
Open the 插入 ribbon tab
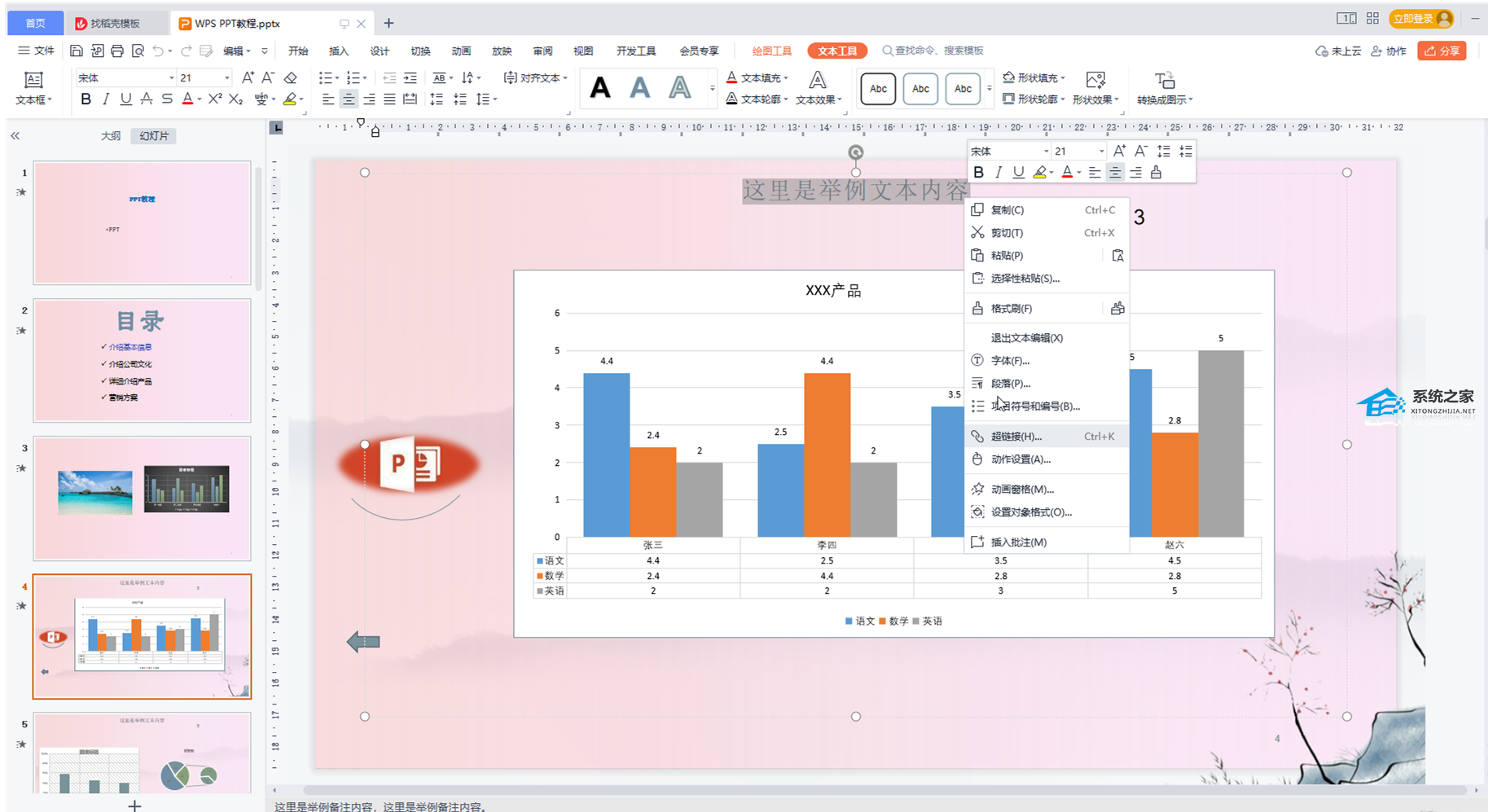tap(338, 50)
